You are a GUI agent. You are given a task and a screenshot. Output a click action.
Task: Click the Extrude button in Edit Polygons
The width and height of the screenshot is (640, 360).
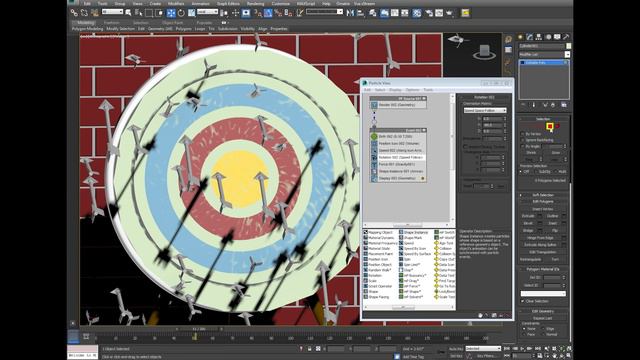click(528, 216)
